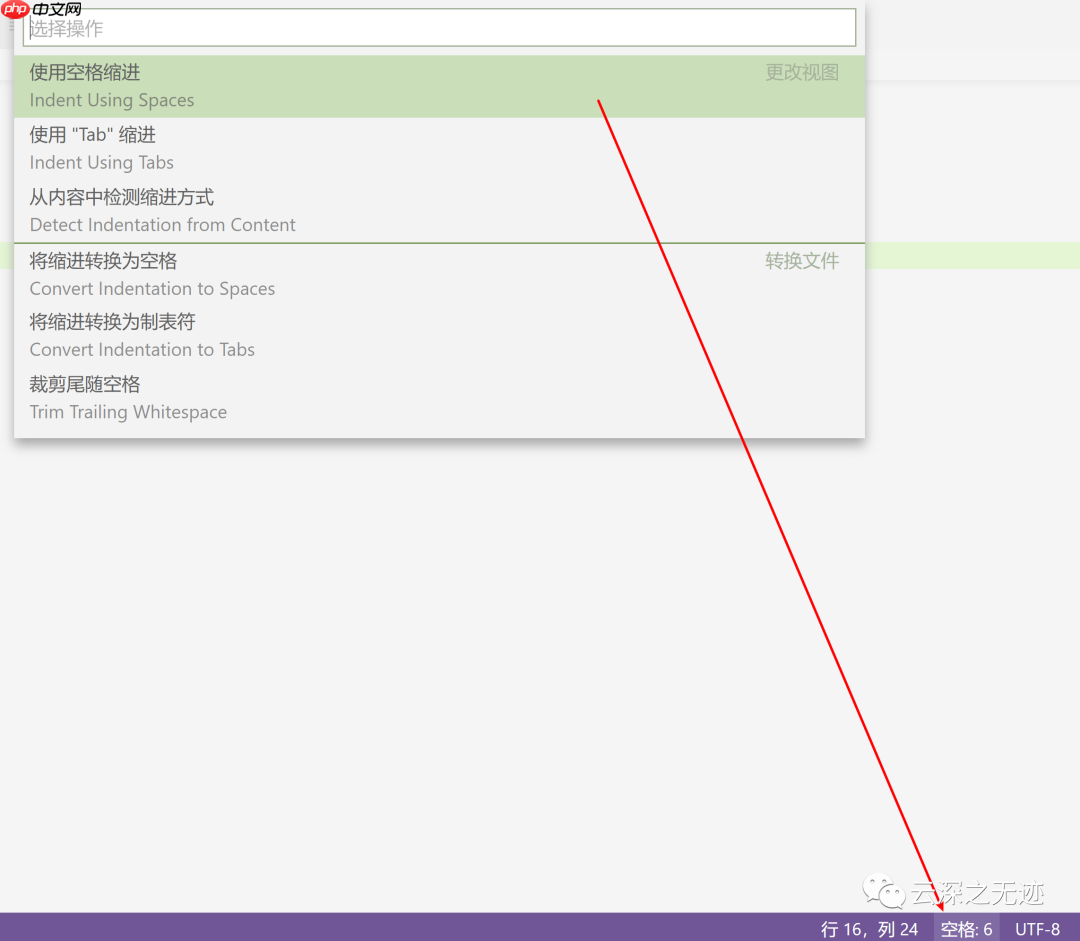
Task: Choose 使用 "Tab" 缩进 Indent Using Tabs
Action: tap(439, 149)
